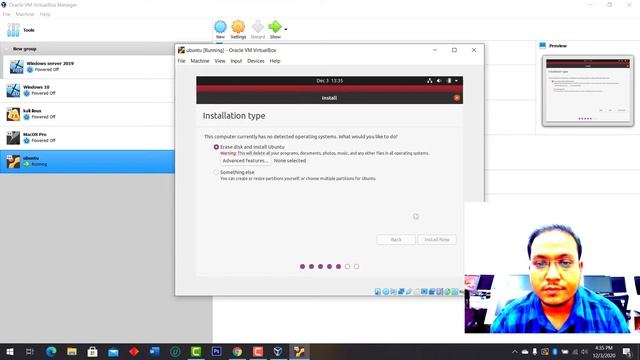Click Bluetooth icon in system tray

(555, 351)
